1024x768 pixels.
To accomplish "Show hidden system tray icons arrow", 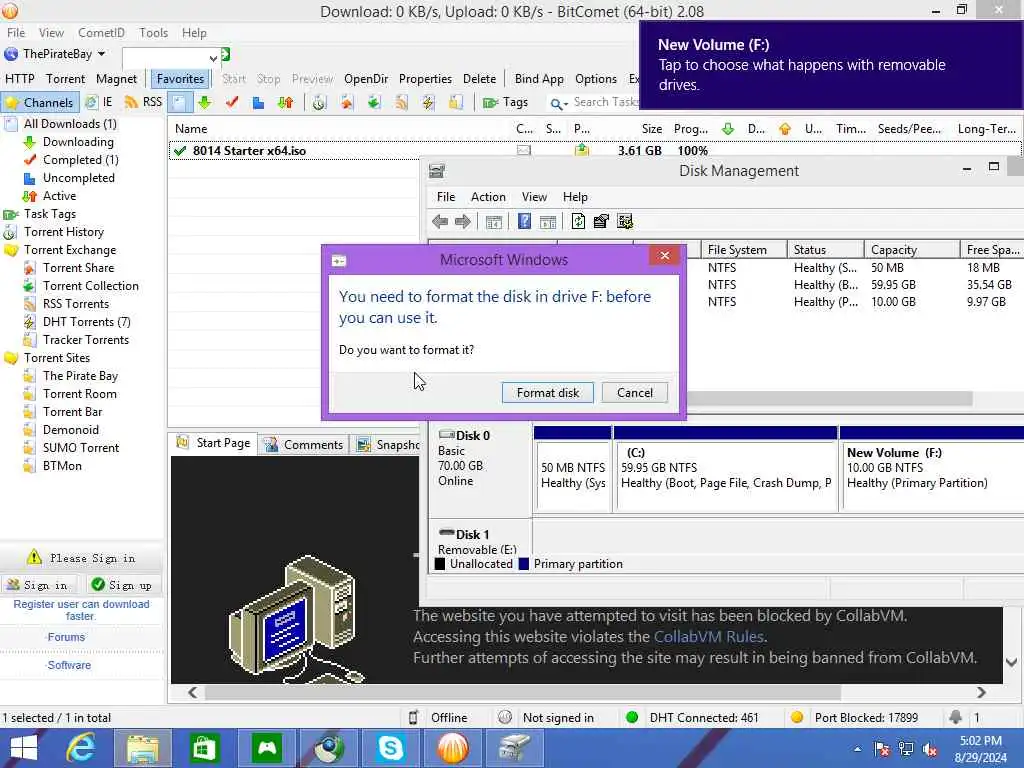I will [x=857, y=749].
